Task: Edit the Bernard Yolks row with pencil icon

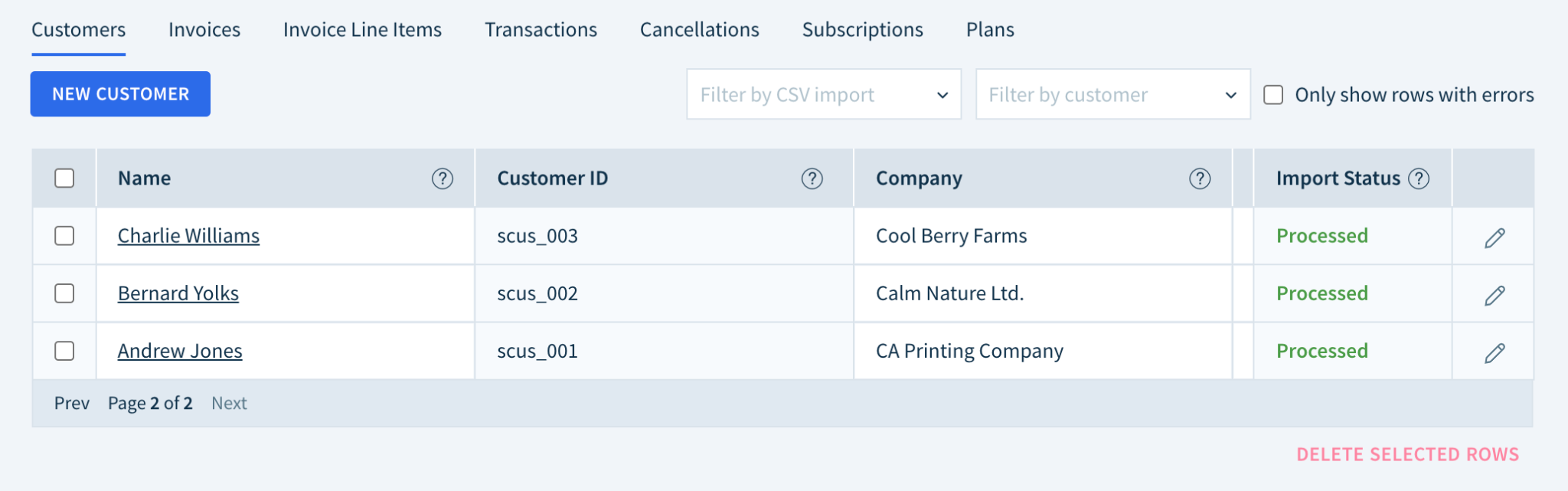Action: [1494, 295]
